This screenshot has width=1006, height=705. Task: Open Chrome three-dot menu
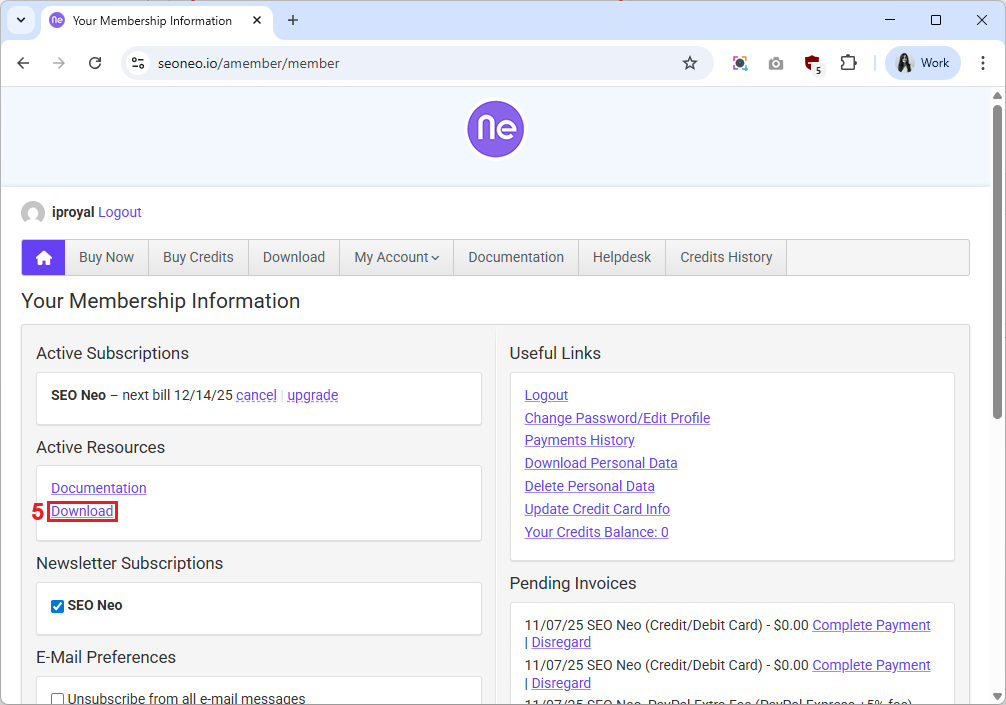click(x=982, y=63)
